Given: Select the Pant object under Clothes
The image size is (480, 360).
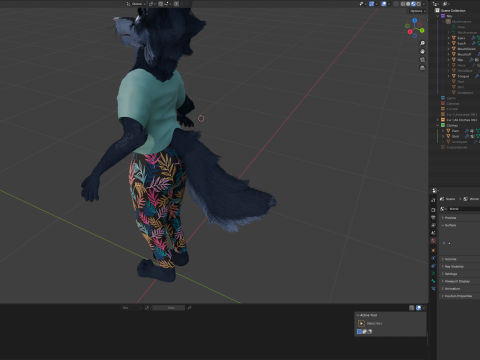Looking at the screenshot, I should click(x=455, y=131).
